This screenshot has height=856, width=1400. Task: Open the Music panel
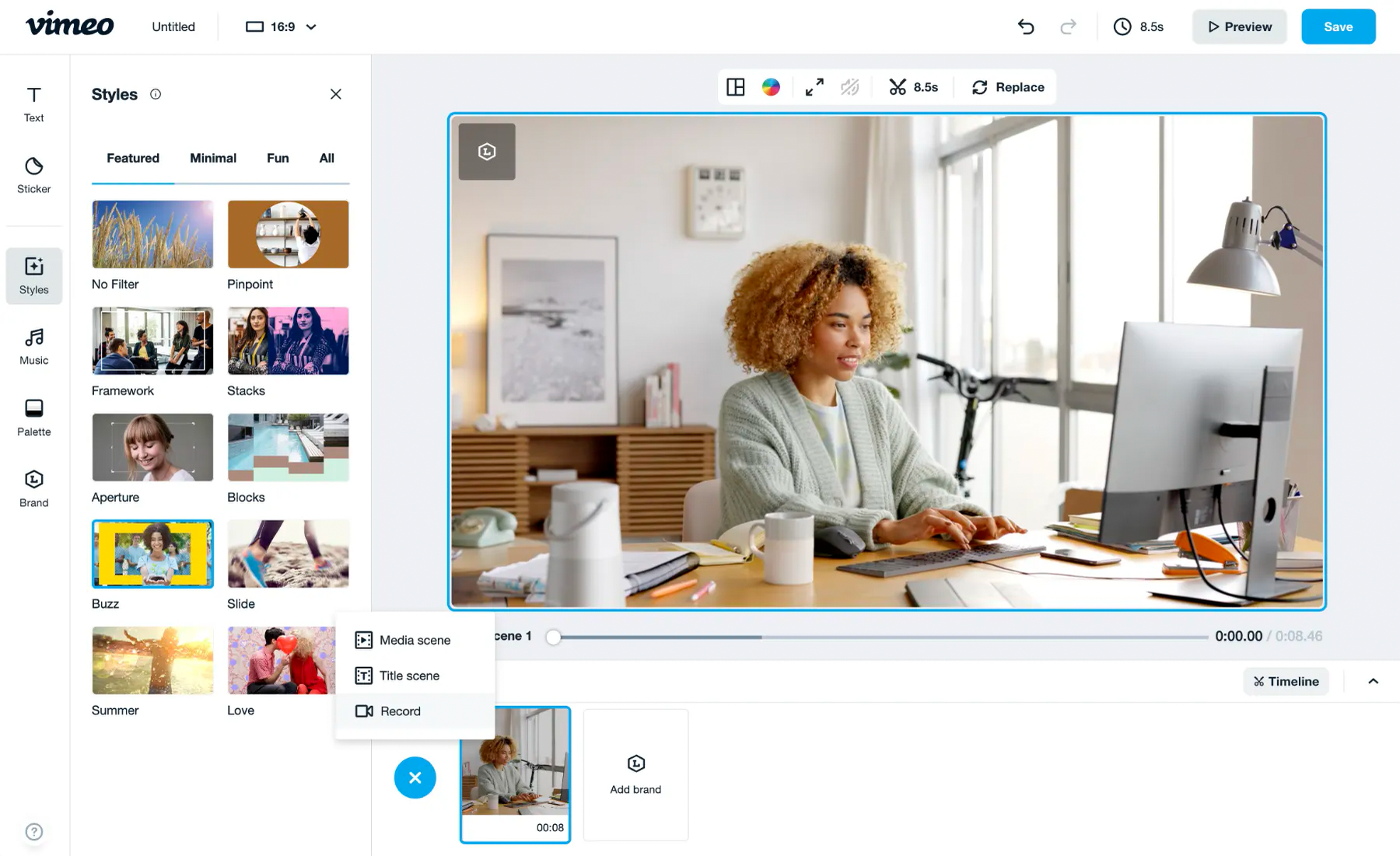33,347
